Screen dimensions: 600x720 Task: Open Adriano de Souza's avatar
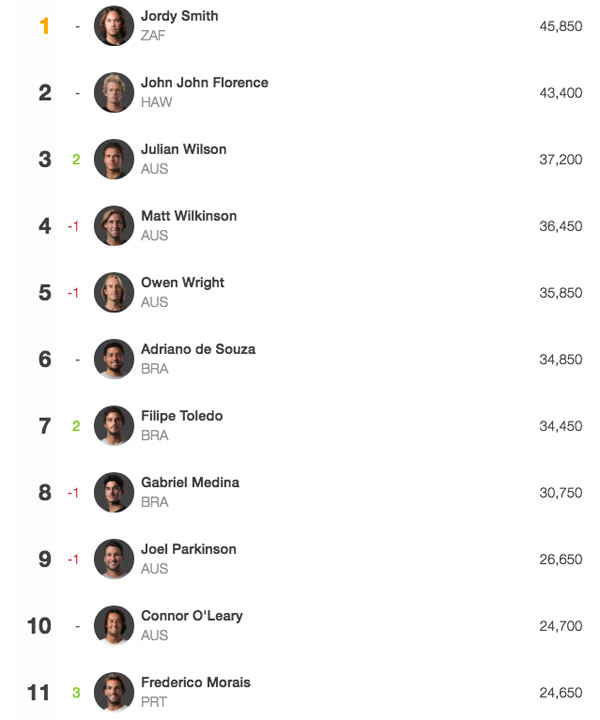tap(114, 359)
